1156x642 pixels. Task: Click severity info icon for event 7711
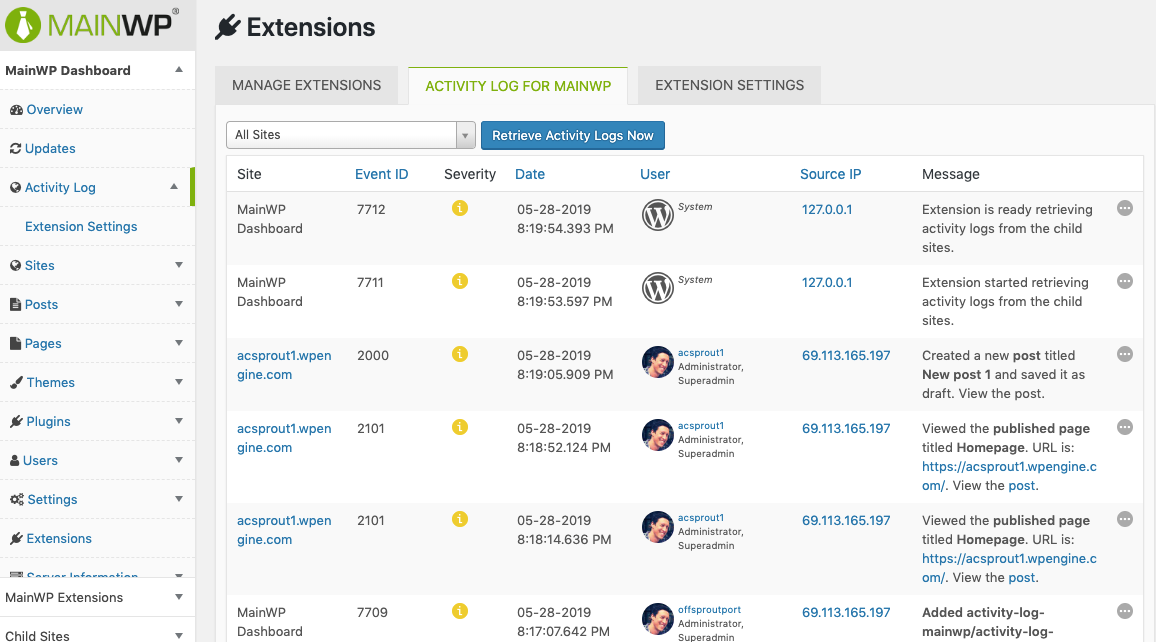pos(460,282)
